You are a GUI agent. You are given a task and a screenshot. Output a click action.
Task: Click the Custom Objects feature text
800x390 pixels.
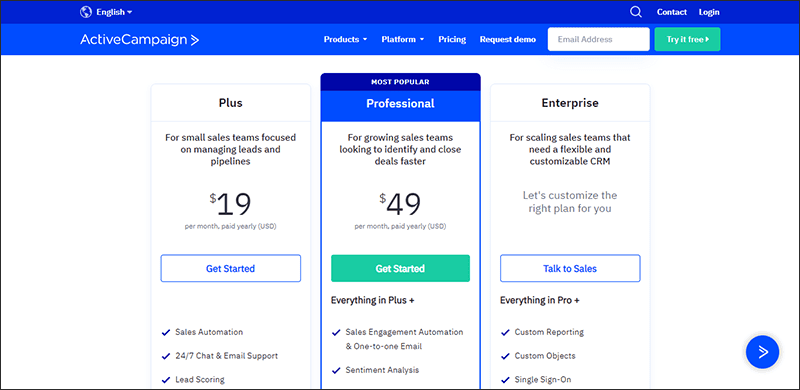545,356
